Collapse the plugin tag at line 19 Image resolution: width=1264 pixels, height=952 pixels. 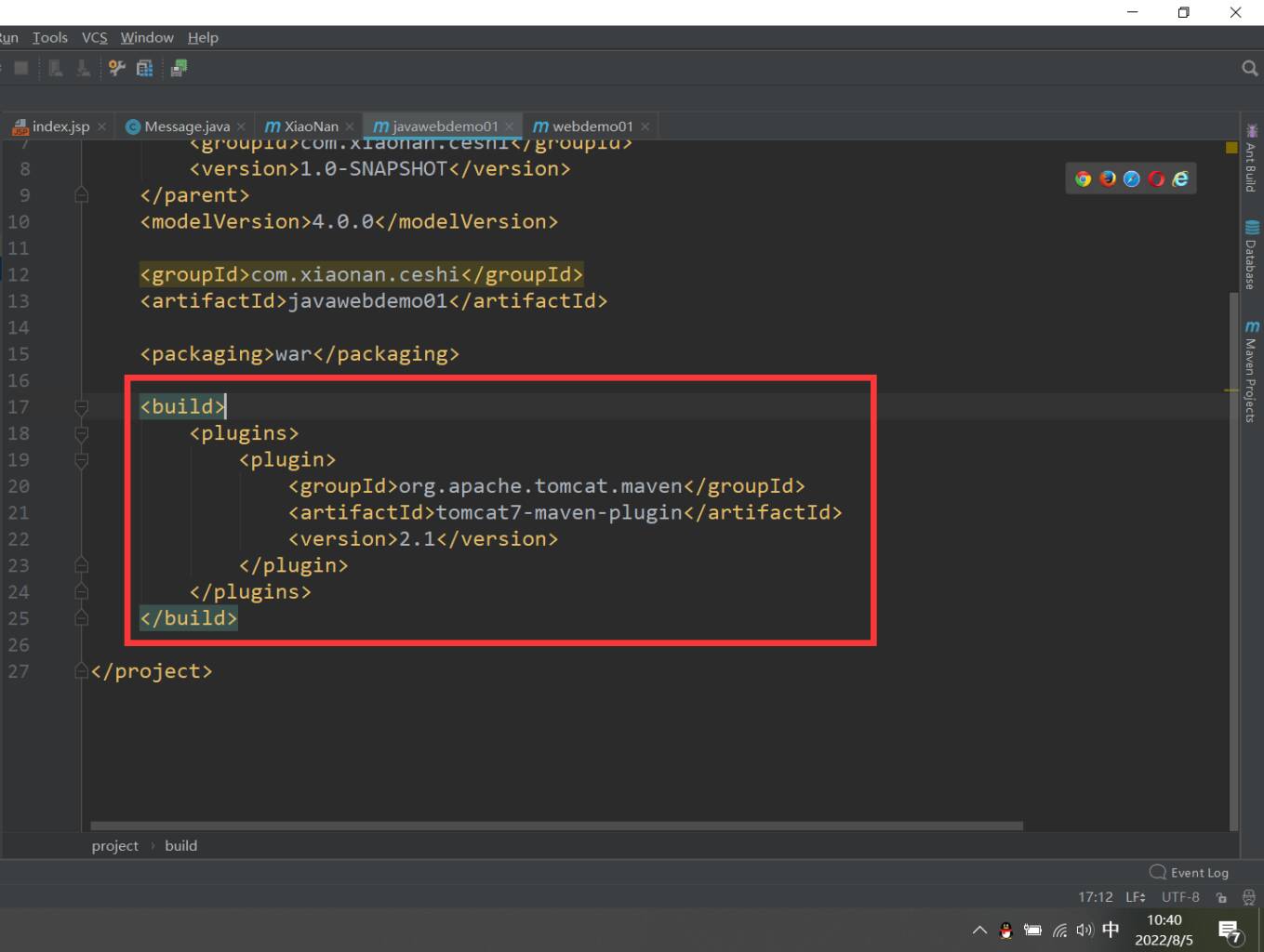click(81, 460)
